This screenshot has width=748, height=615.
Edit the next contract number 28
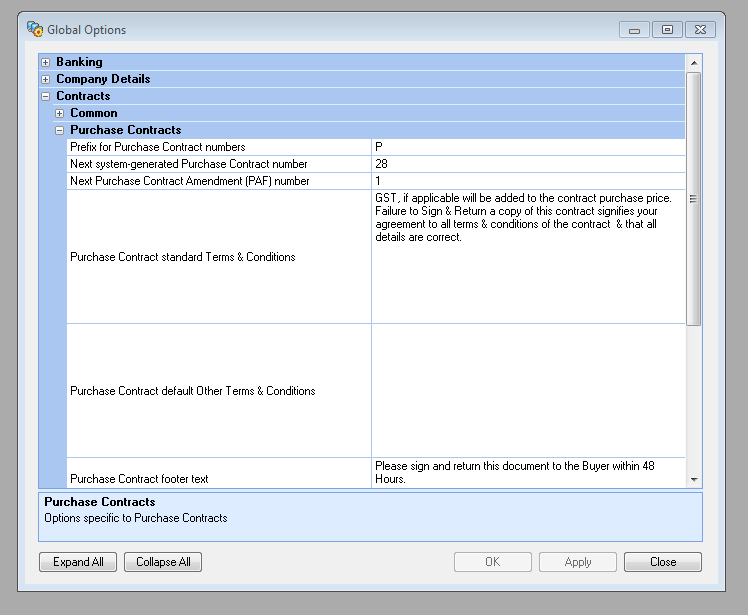click(x=528, y=164)
